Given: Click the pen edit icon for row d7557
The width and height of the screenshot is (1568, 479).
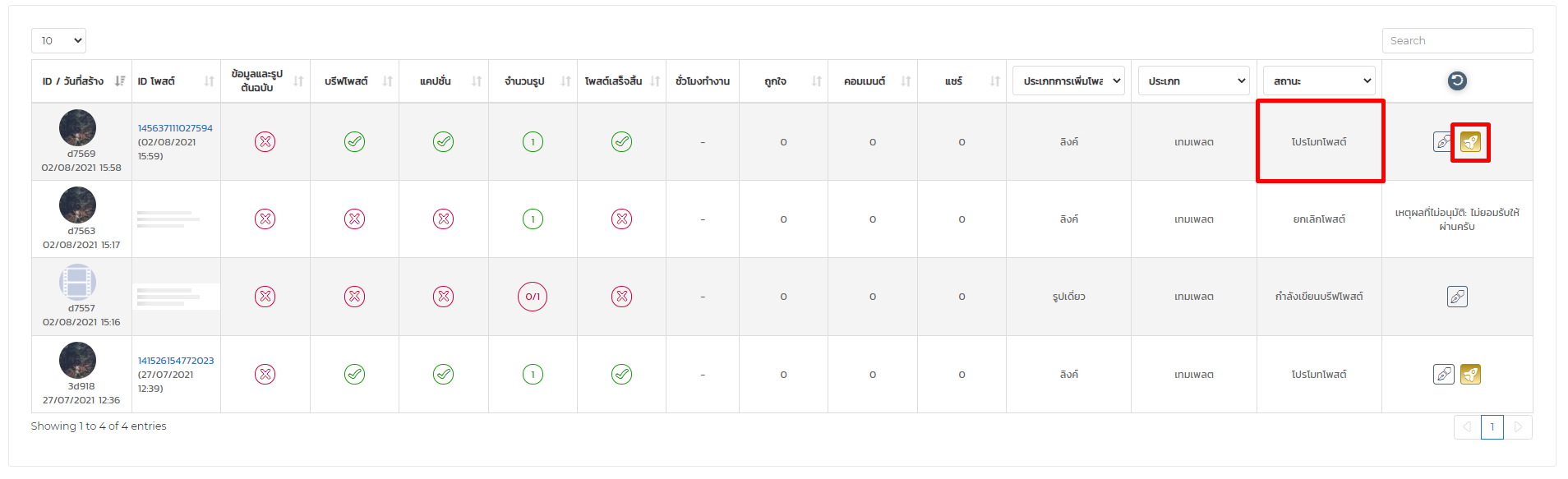Looking at the screenshot, I should coord(1457,297).
